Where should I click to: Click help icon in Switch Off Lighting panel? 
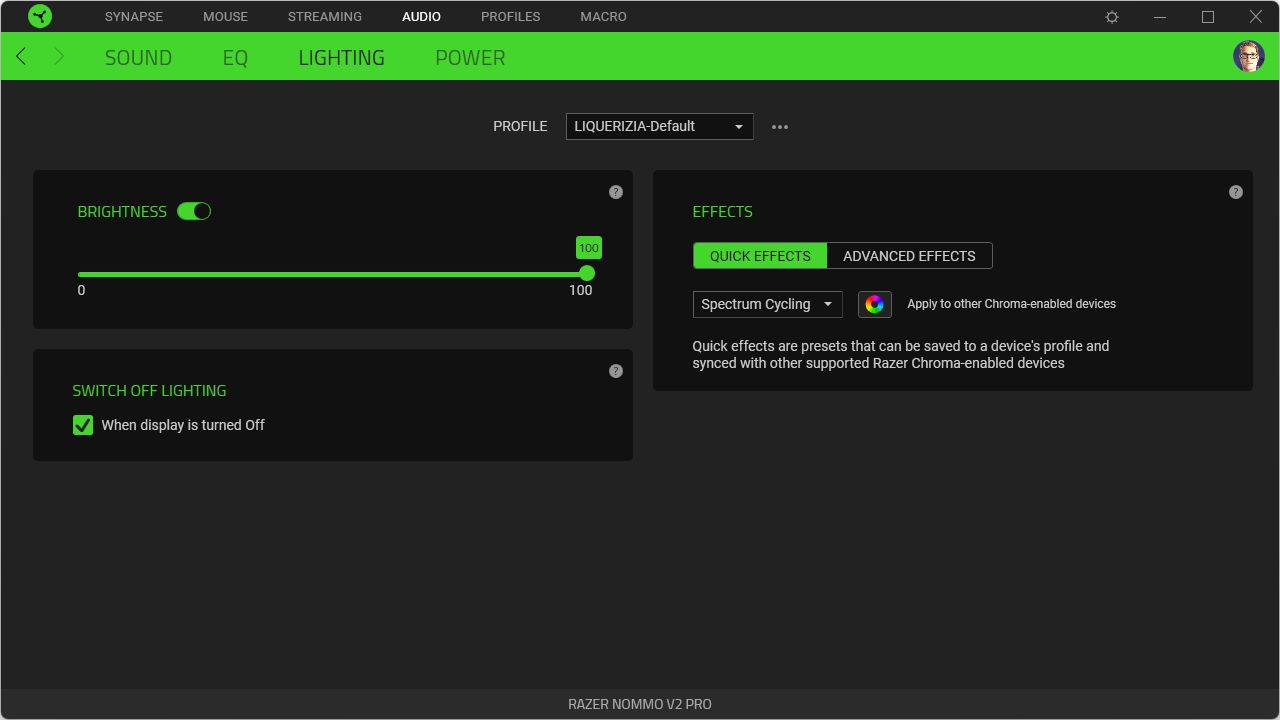click(x=616, y=371)
